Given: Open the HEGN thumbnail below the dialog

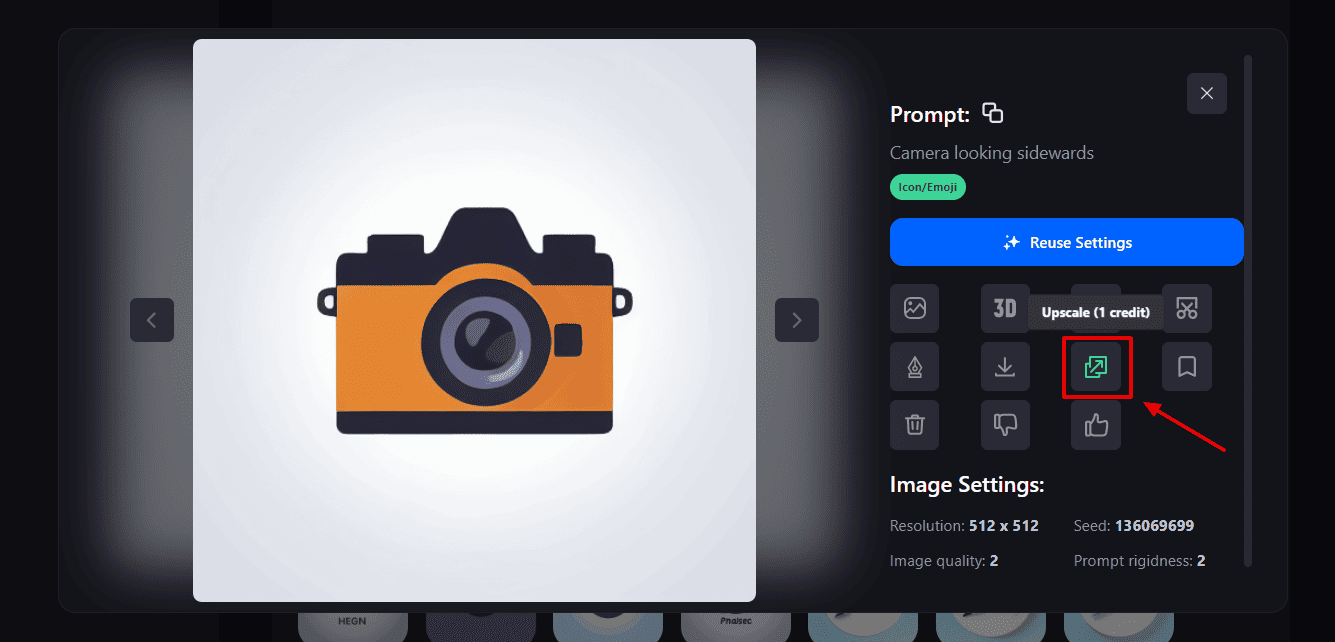Looking at the screenshot, I should tap(352, 624).
